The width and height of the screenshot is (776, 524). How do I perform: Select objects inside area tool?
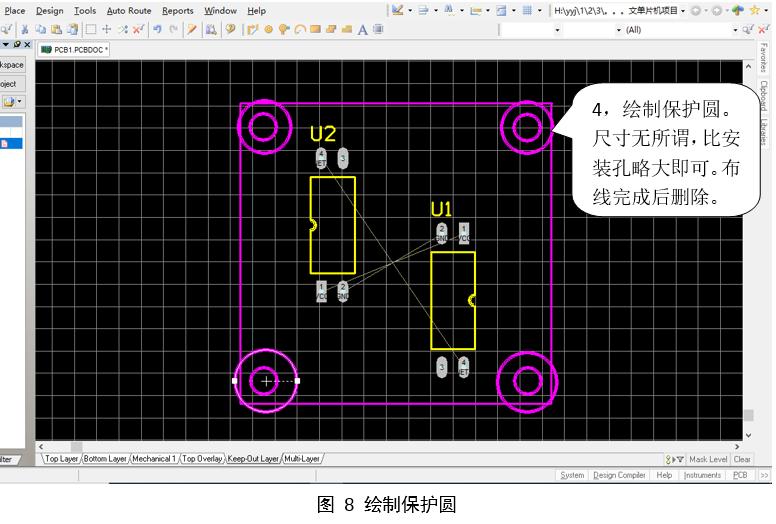(x=91, y=29)
